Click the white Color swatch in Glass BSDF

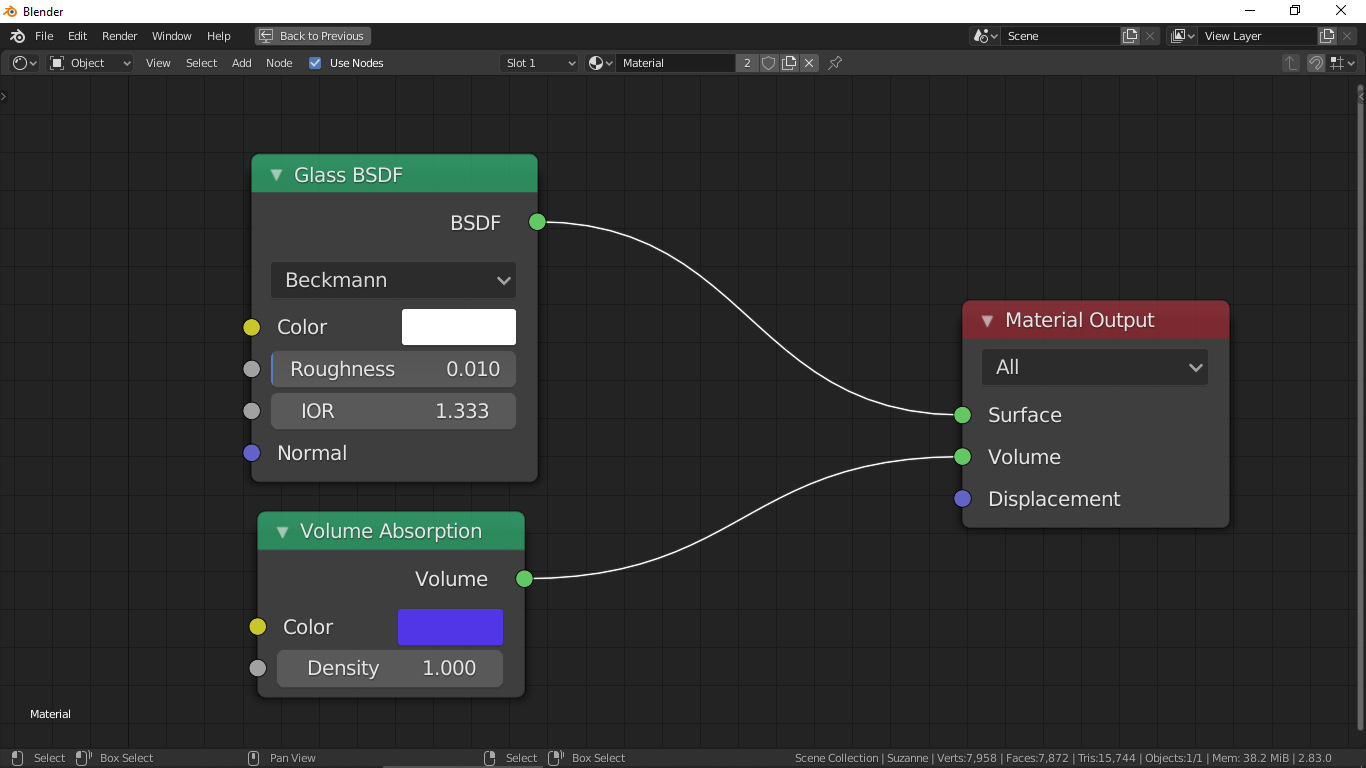(459, 327)
